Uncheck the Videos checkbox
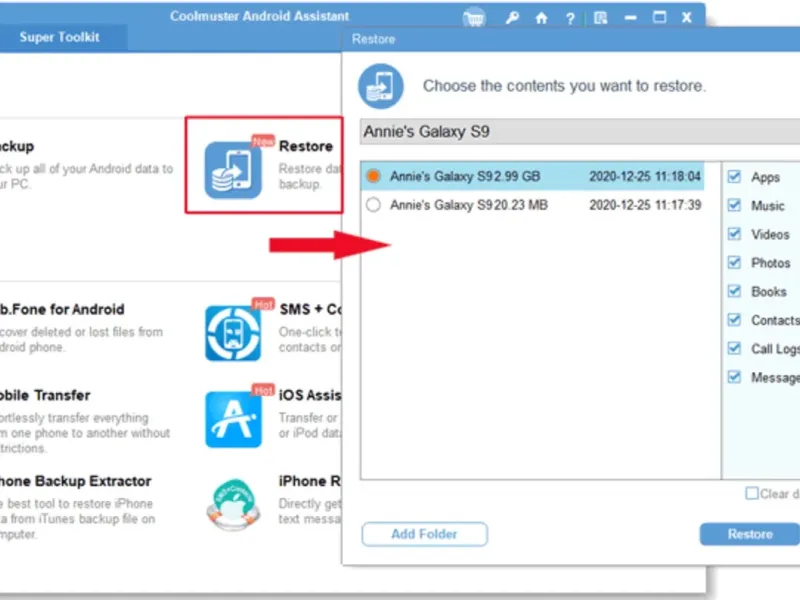Image resolution: width=800 pixels, height=600 pixels. click(x=734, y=234)
